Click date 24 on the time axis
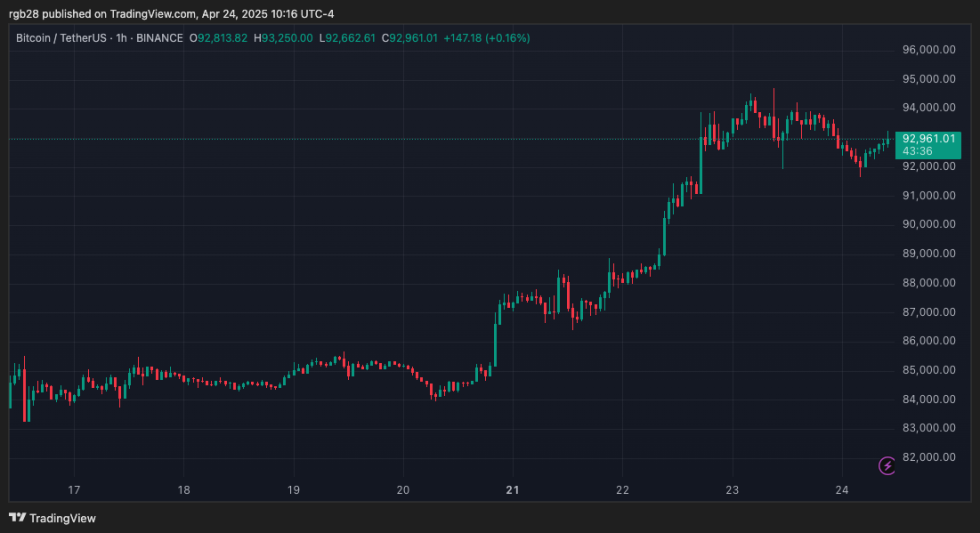The image size is (980, 533). tap(841, 490)
